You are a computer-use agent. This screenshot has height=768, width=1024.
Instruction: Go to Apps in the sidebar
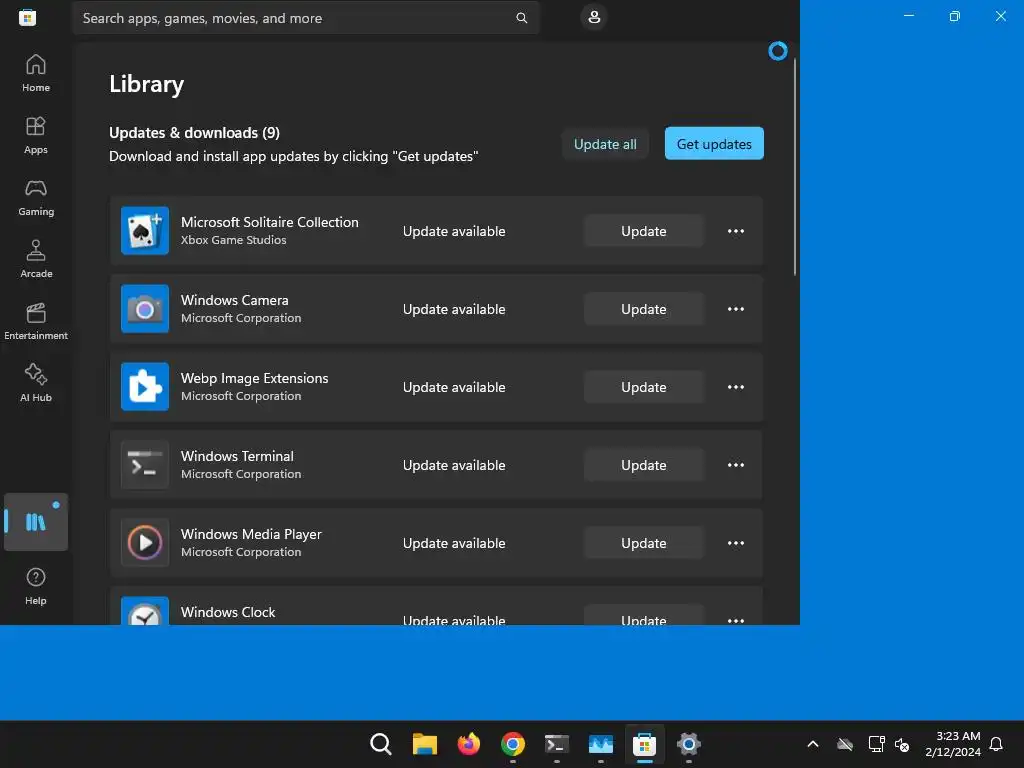pos(36,135)
